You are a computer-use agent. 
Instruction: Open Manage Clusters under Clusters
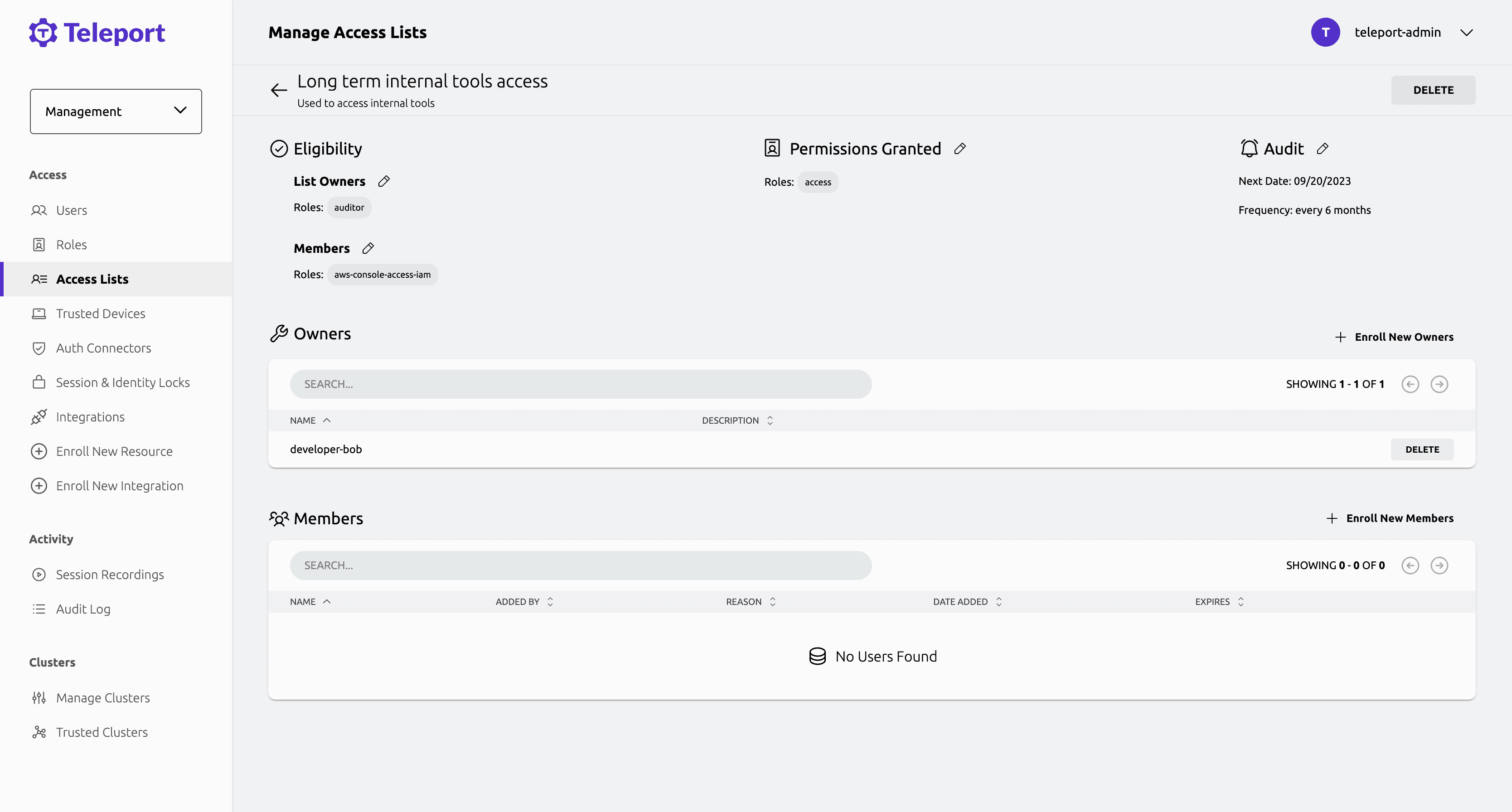pos(103,698)
